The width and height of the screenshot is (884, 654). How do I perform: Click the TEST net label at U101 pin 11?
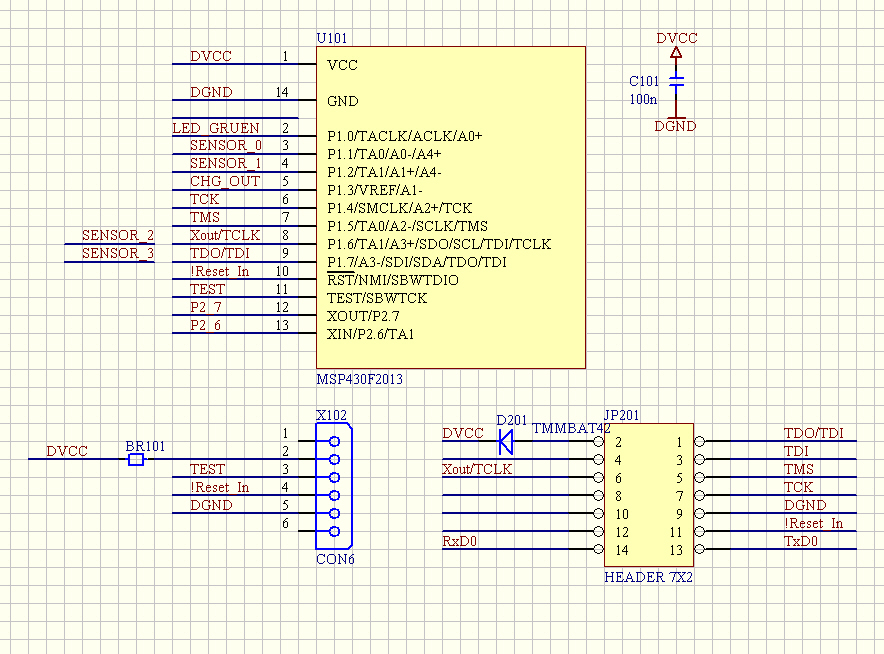(x=207, y=289)
